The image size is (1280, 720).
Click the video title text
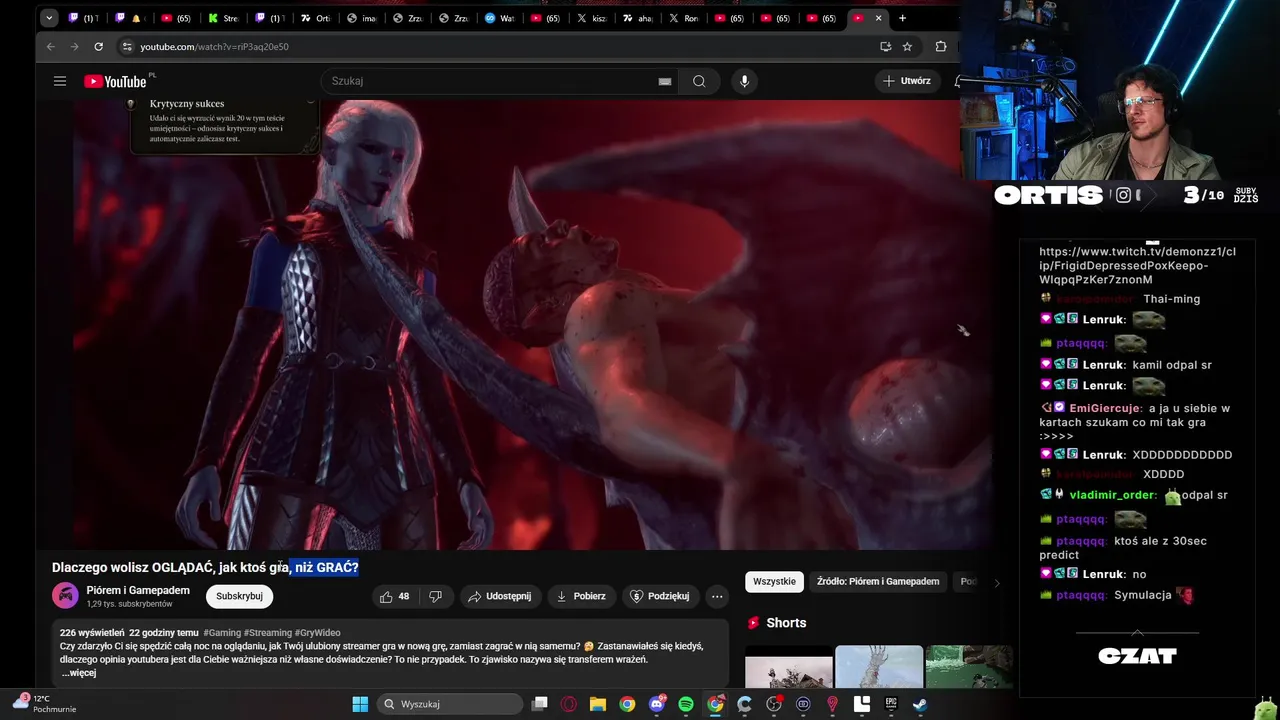click(x=205, y=567)
